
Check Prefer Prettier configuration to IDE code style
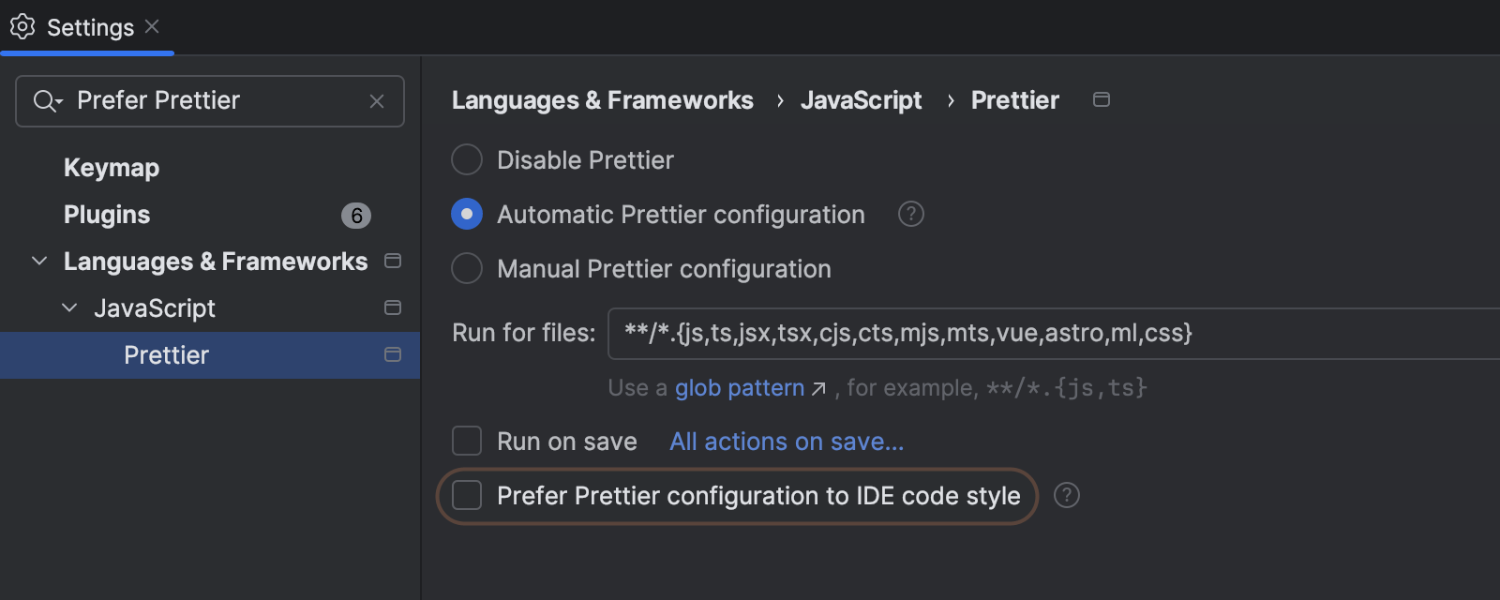point(467,495)
